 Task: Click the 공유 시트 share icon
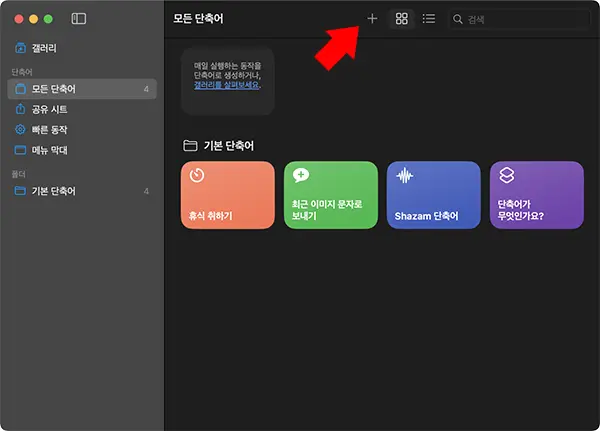pos(20,109)
